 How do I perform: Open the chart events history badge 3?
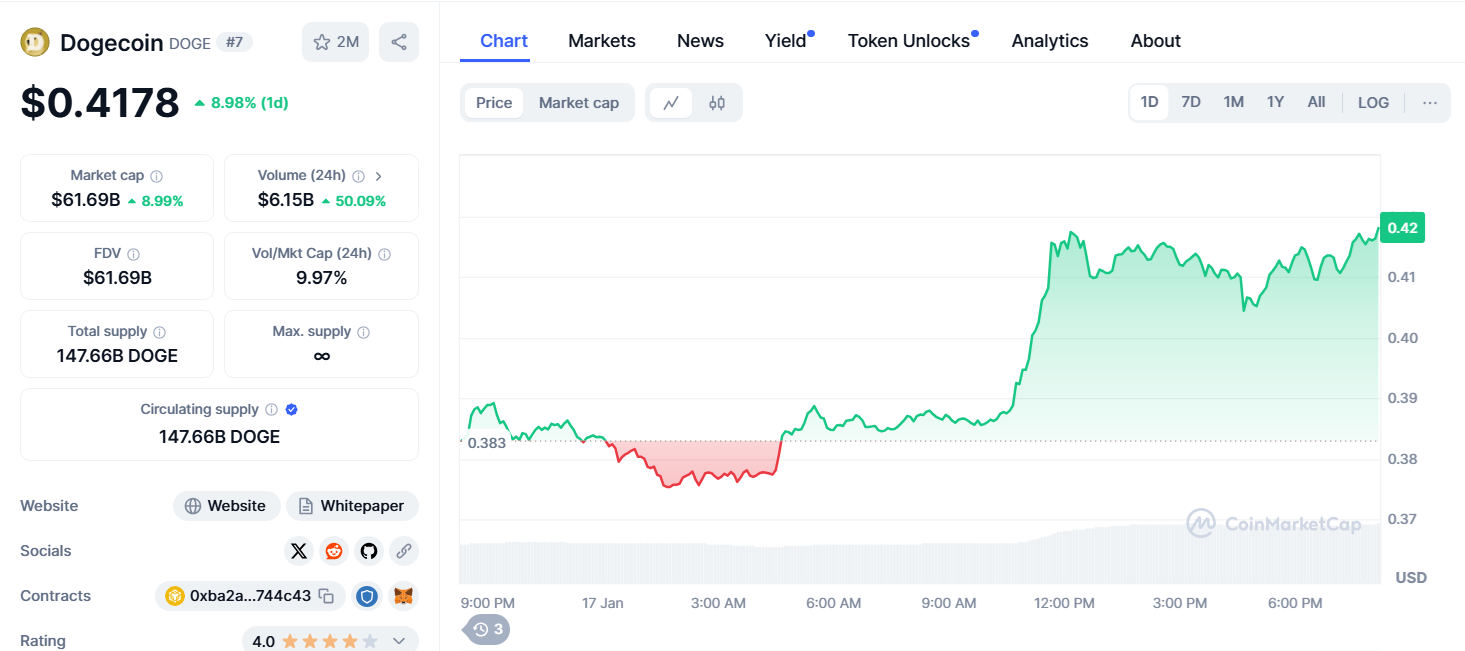click(x=487, y=629)
